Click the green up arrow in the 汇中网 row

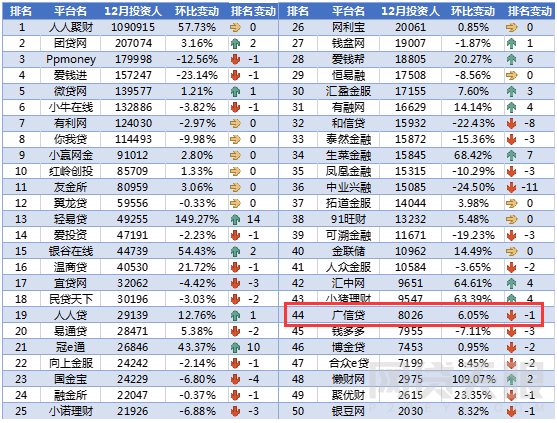(512, 283)
